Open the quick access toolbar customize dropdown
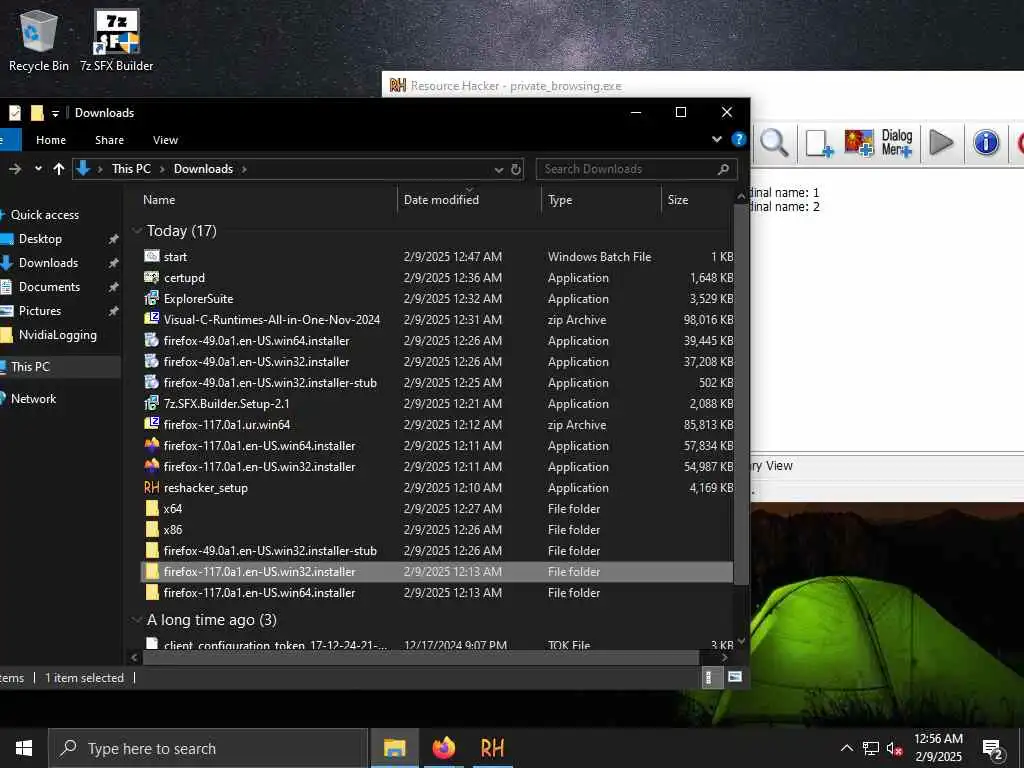The image size is (1024, 768). [56, 114]
